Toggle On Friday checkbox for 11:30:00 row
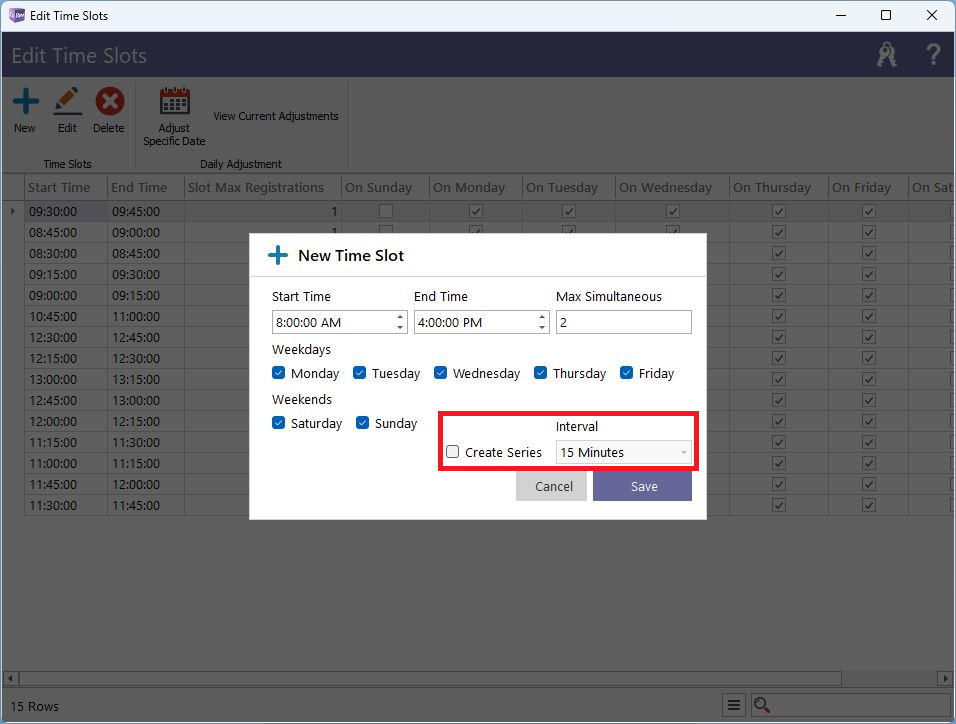This screenshot has height=724, width=956. pos(869,505)
